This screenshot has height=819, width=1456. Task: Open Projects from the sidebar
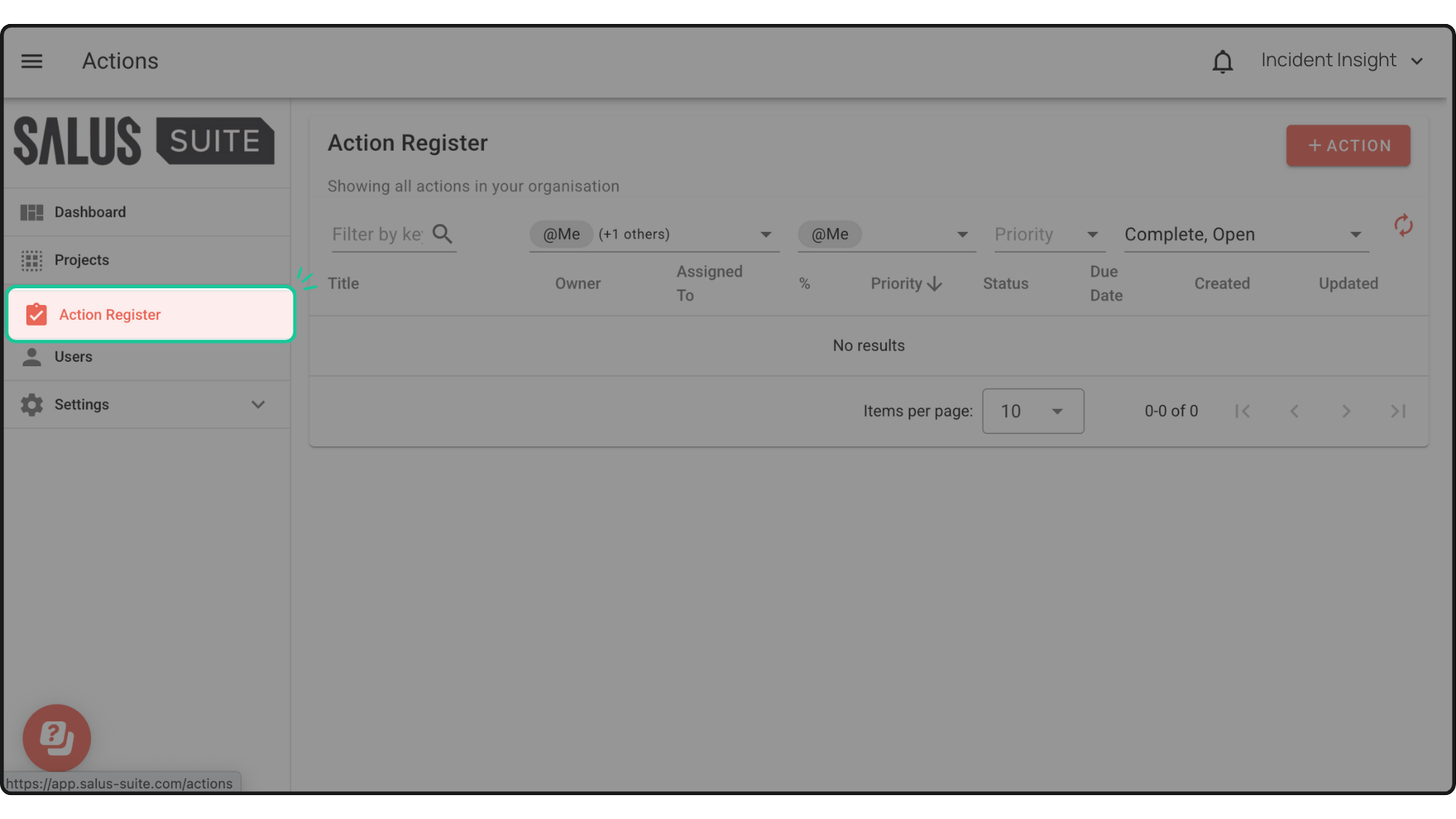(x=82, y=261)
